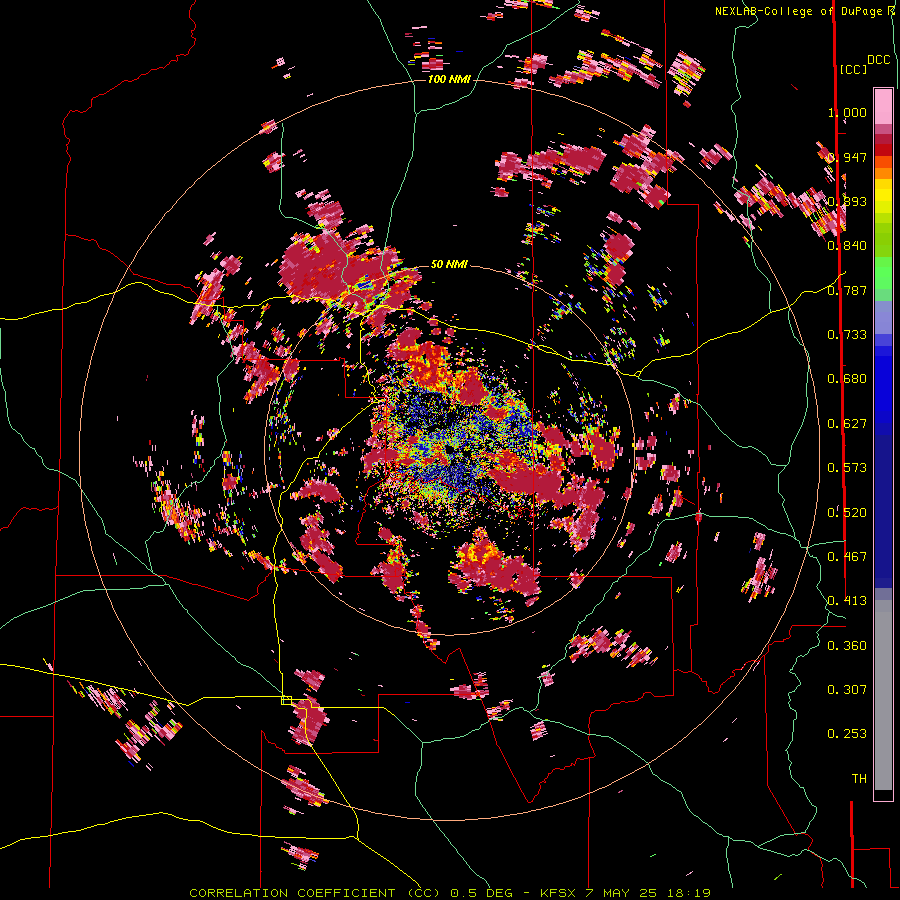
Task: Click the [CC] legend unit label
Action: click(x=853, y=69)
